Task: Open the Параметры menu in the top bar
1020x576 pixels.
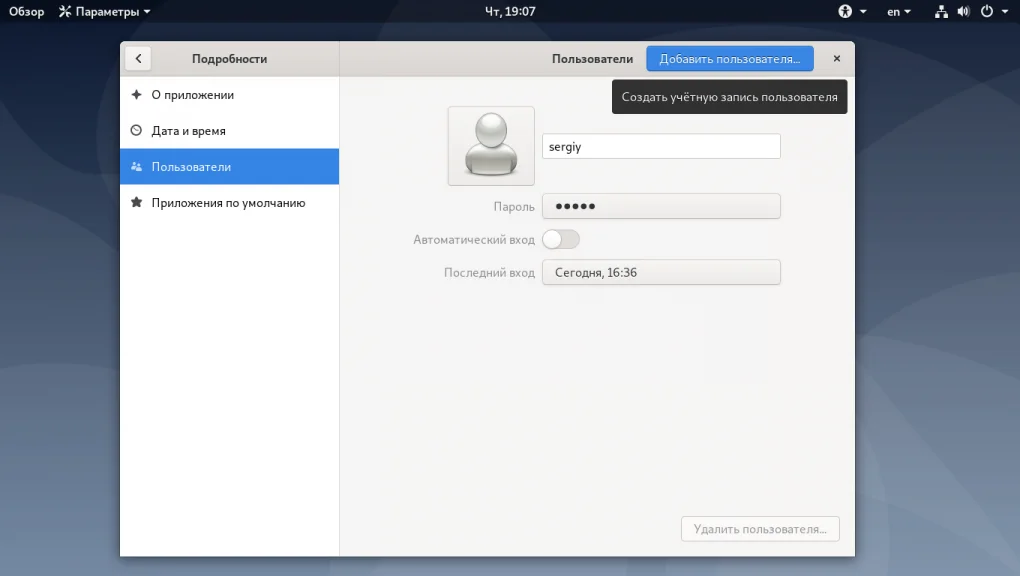Action: [x=103, y=11]
